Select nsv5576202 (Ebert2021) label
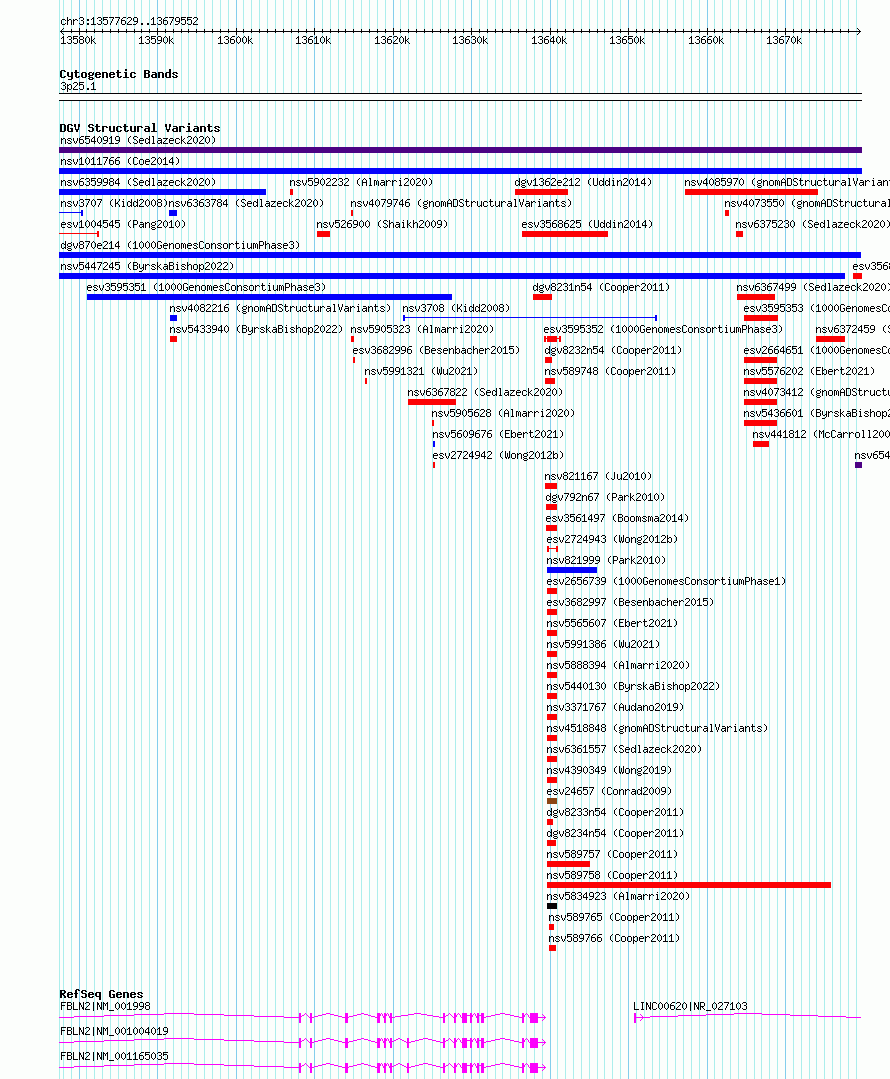 click(809, 371)
